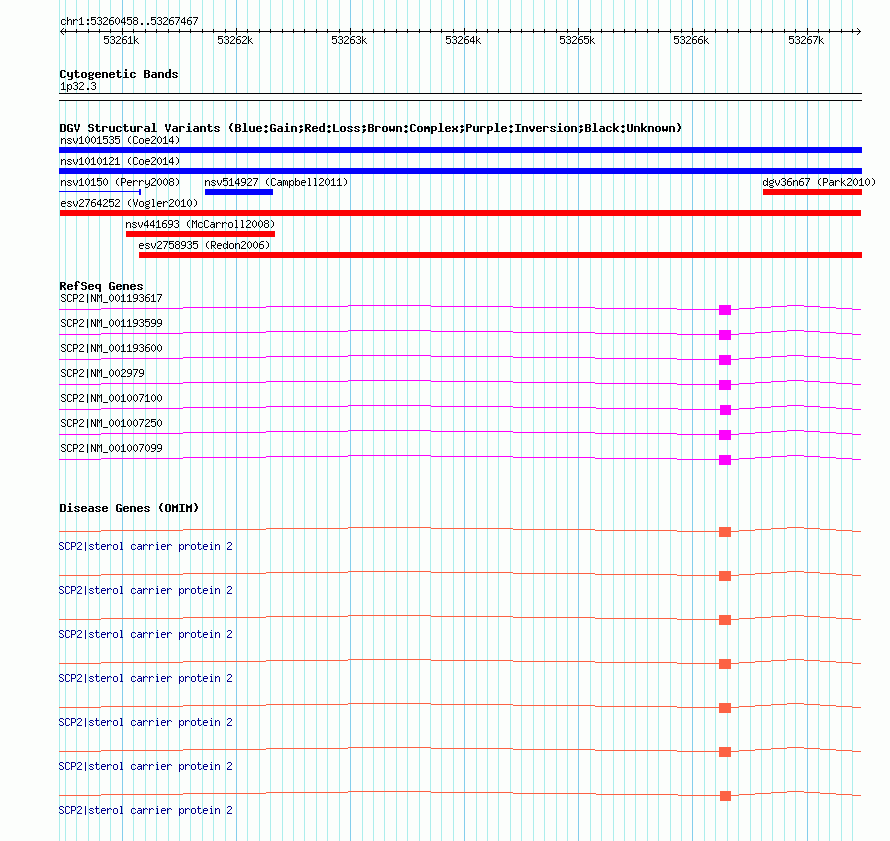The image size is (890, 841).
Task: Select the red bar under nsv441693
Action: [200, 234]
